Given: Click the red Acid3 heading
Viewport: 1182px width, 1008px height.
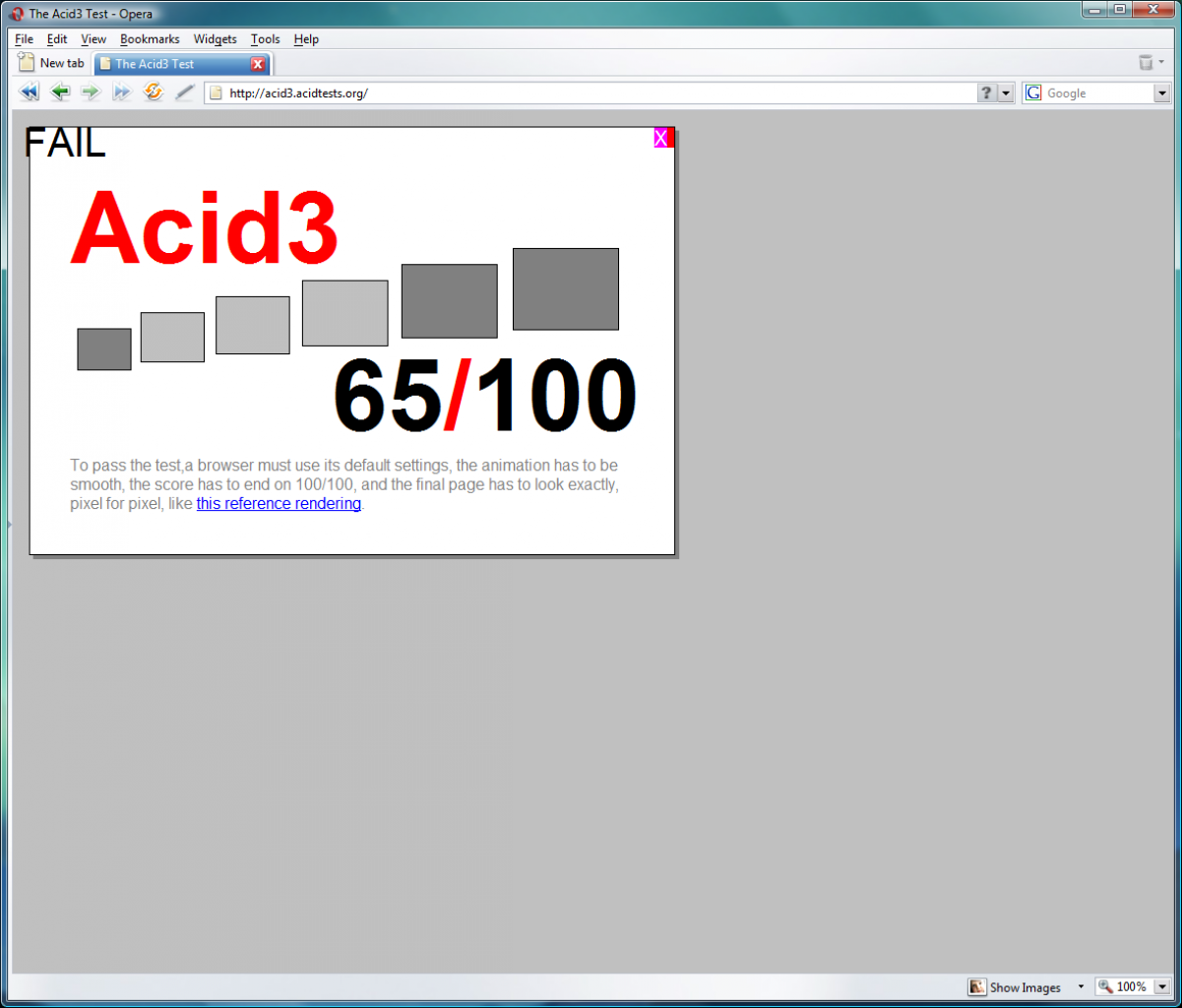Looking at the screenshot, I should 205,227.
